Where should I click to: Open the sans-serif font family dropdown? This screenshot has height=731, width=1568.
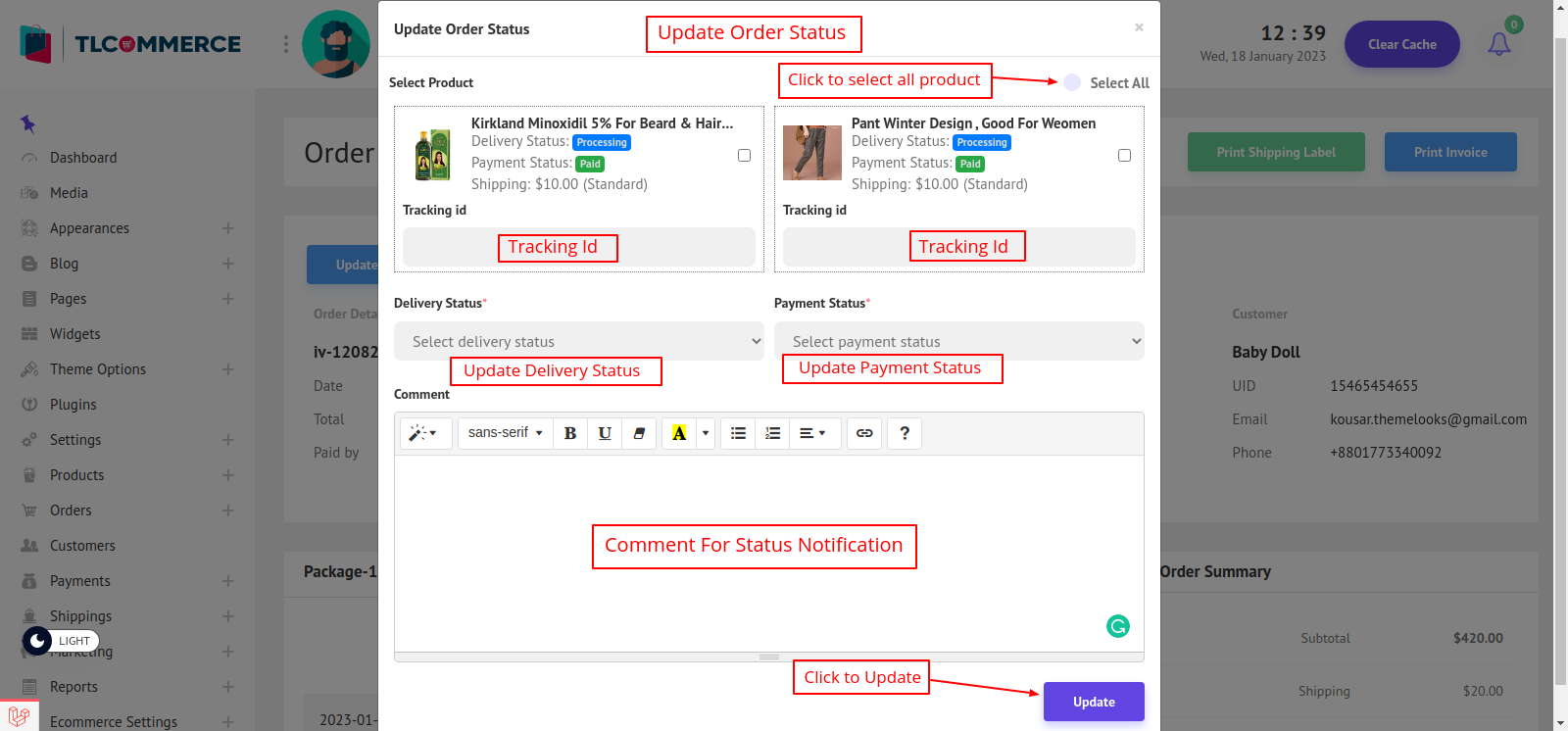point(505,433)
